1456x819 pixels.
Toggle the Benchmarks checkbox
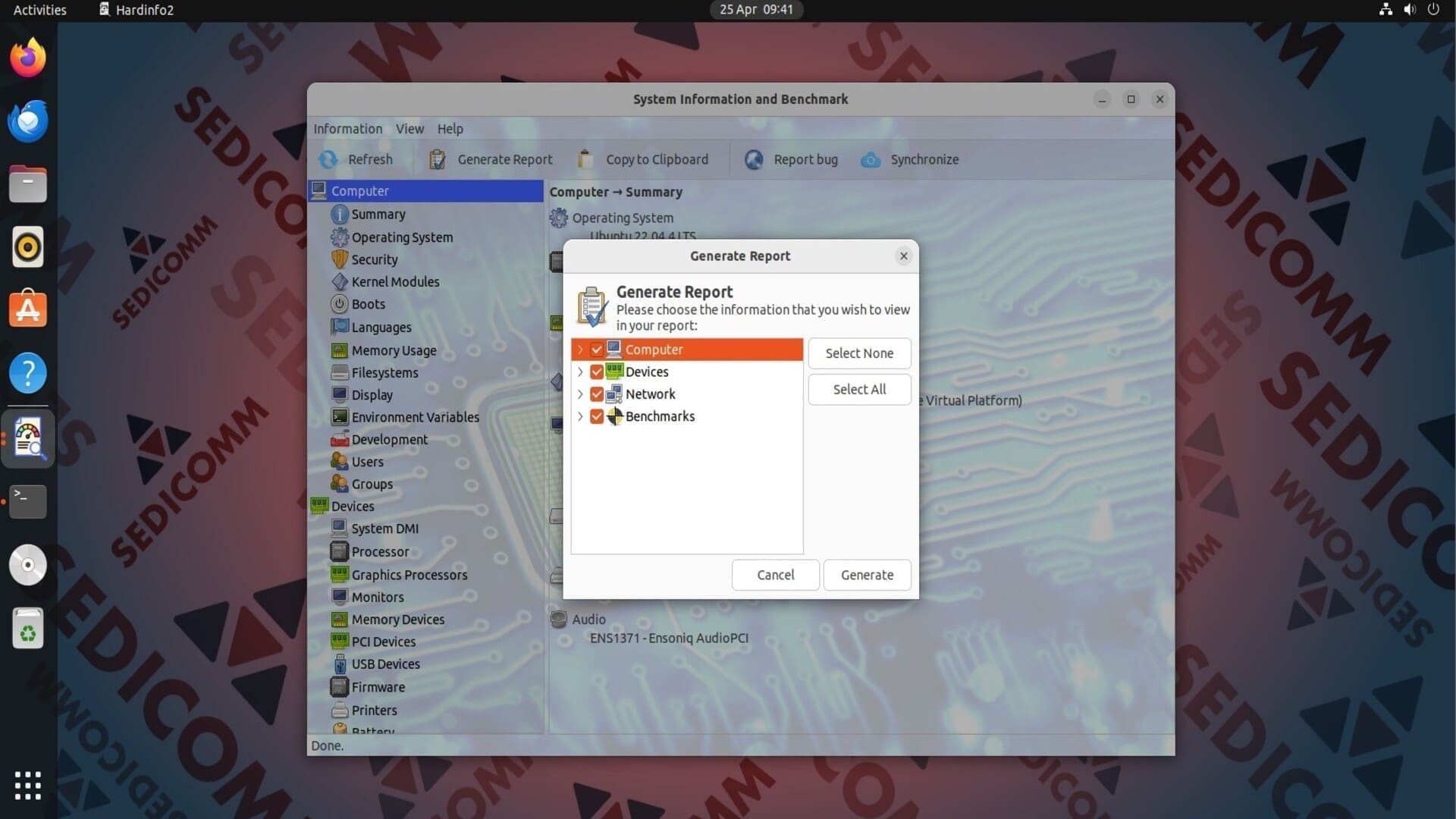(597, 416)
